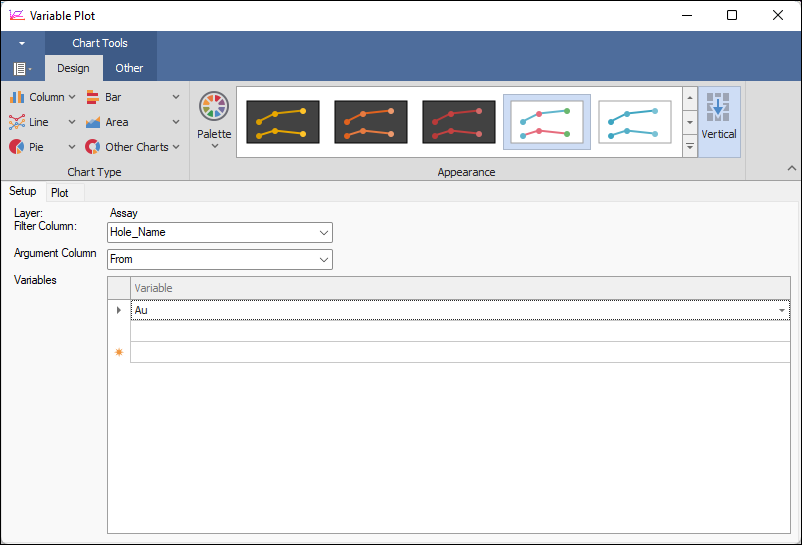The height and width of the screenshot is (545, 802).
Task: Open the Palette color wheel
Action: tap(213, 107)
